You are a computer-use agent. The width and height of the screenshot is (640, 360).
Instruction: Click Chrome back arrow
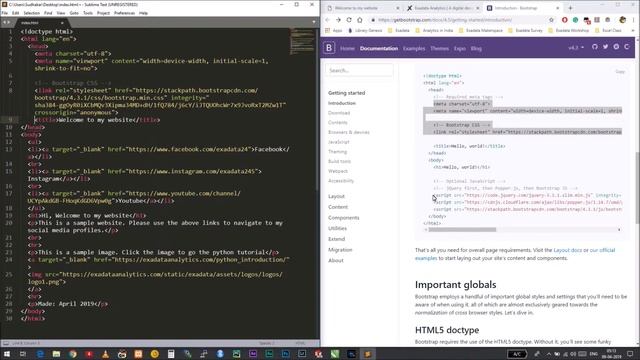(327, 20)
